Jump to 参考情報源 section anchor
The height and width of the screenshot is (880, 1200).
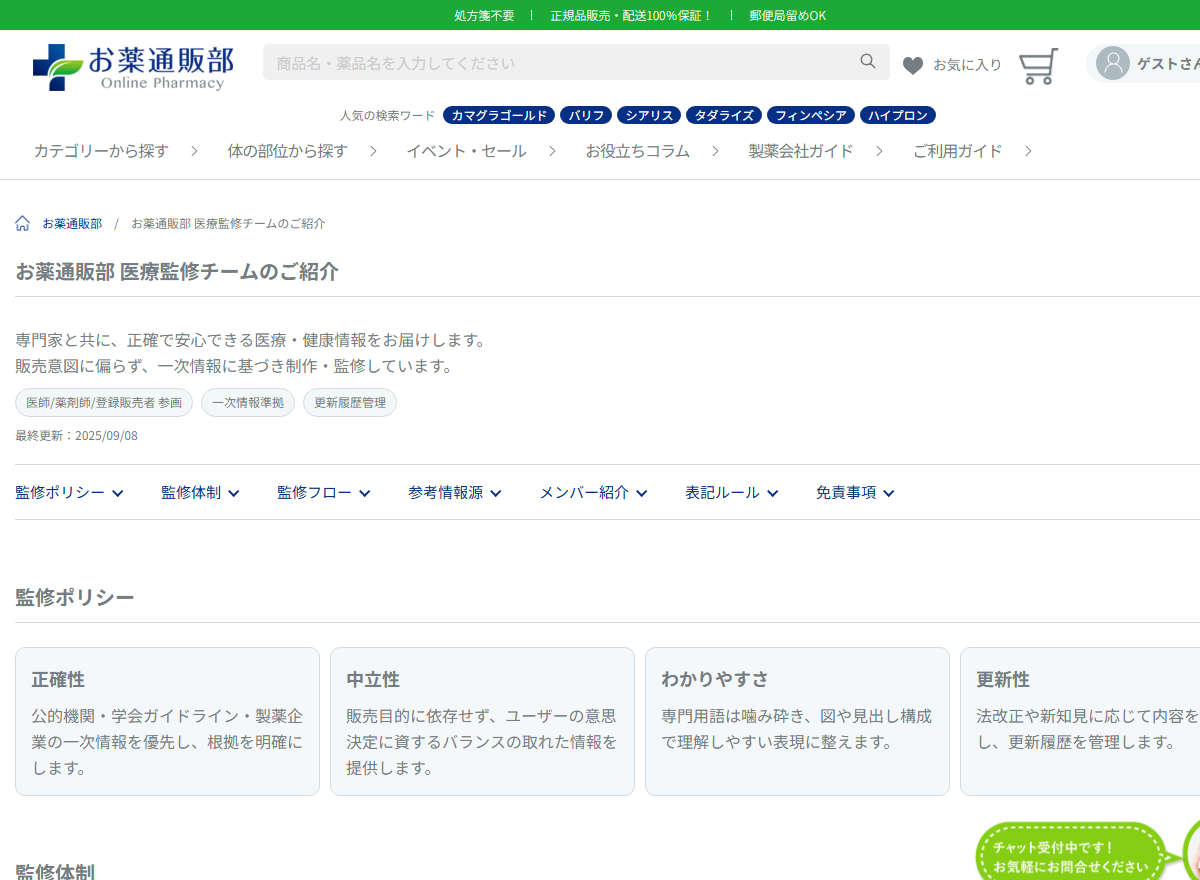455,492
